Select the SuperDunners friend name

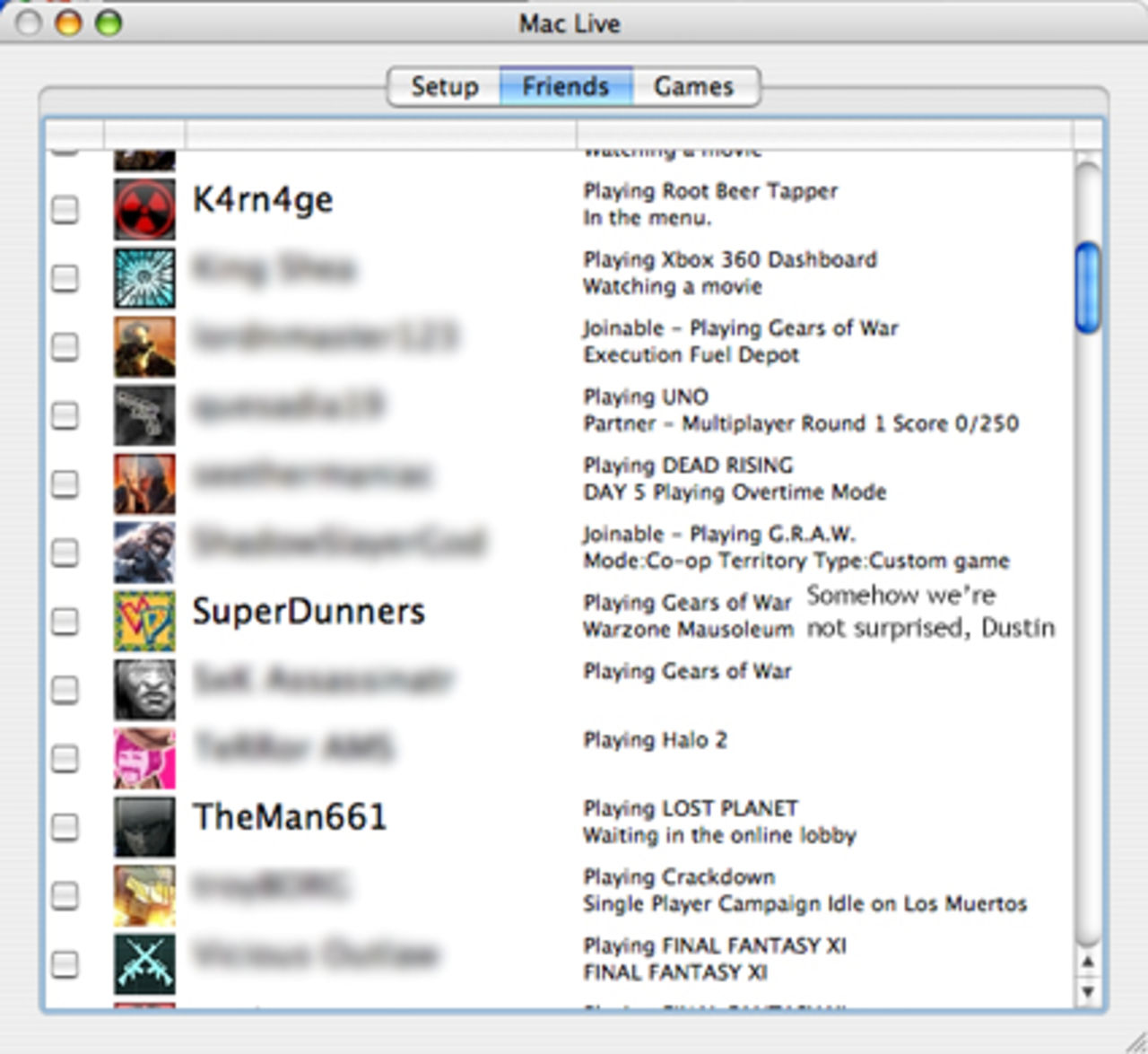pos(309,612)
